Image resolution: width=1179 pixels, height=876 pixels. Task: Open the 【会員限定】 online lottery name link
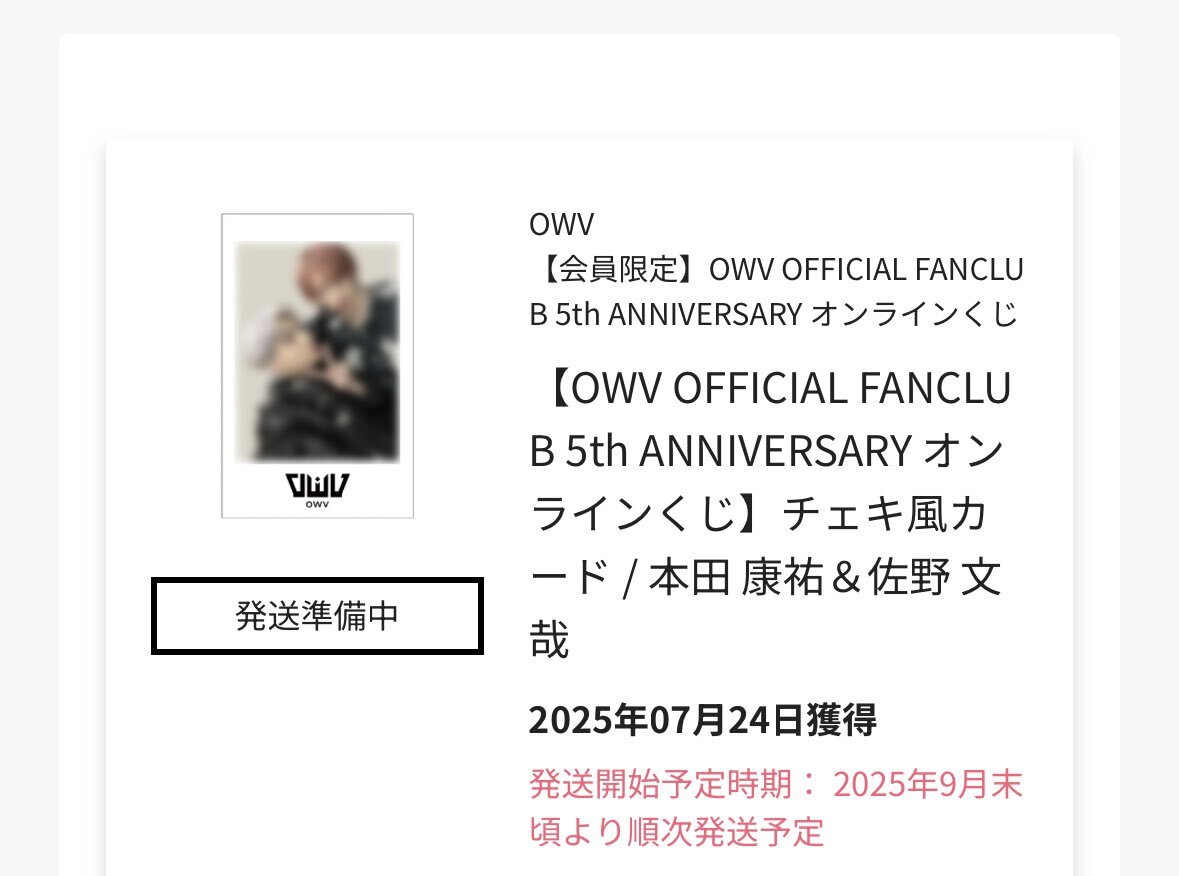click(x=777, y=292)
